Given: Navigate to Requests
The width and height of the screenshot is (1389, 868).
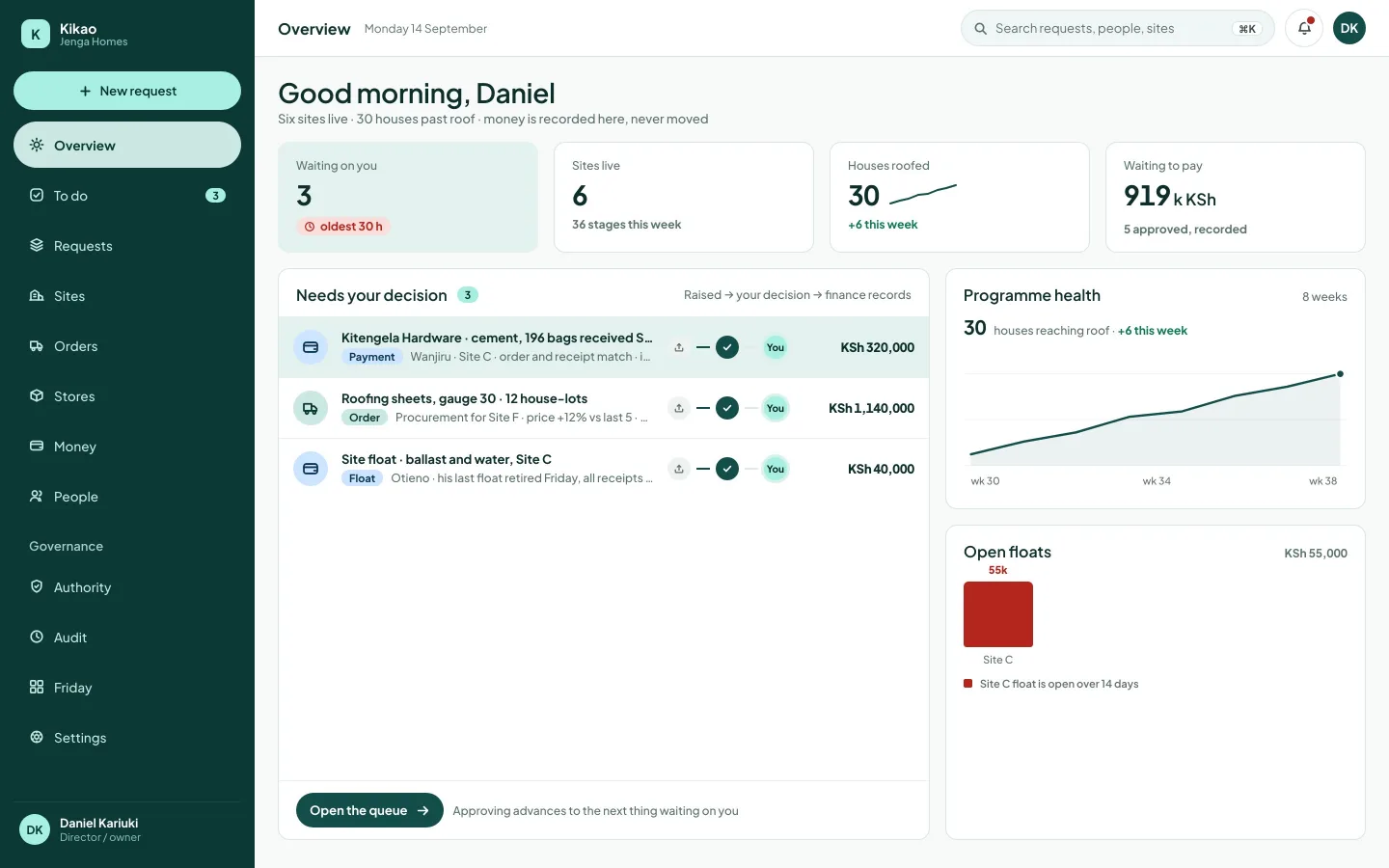Looking at the screenshot, I should coord(127,245).
